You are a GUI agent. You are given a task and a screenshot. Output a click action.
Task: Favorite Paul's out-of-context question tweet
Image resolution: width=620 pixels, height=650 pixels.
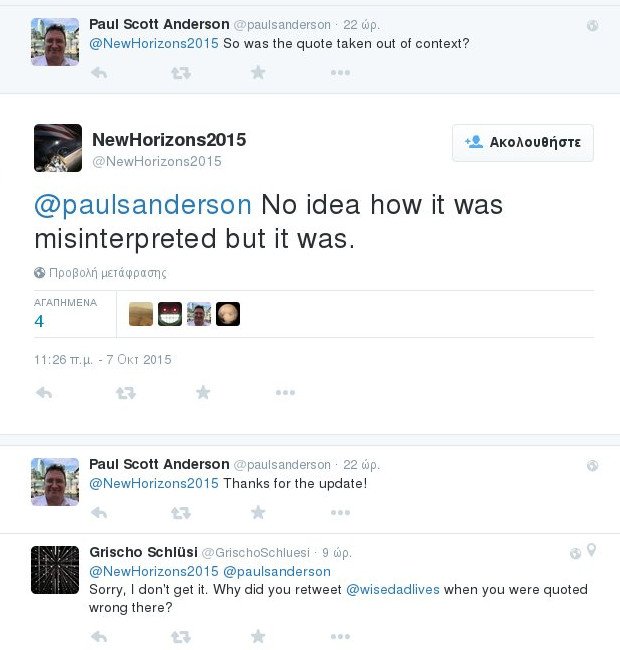click(x=258, y=73)
